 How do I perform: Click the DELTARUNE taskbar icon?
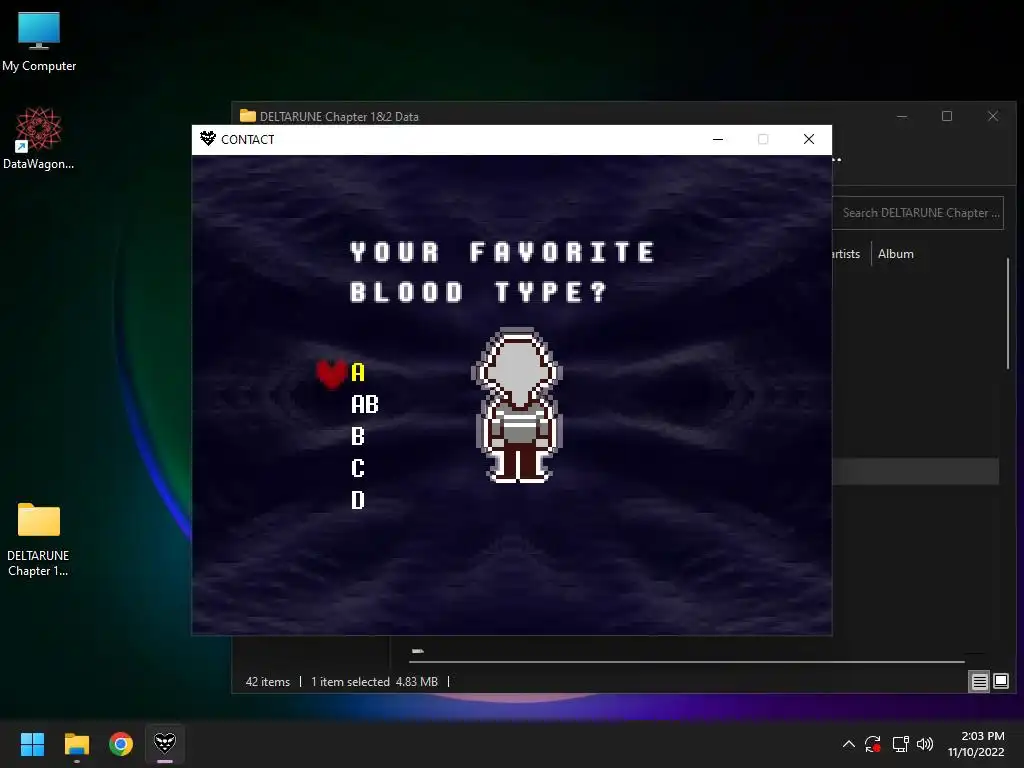tap(165, 744)
